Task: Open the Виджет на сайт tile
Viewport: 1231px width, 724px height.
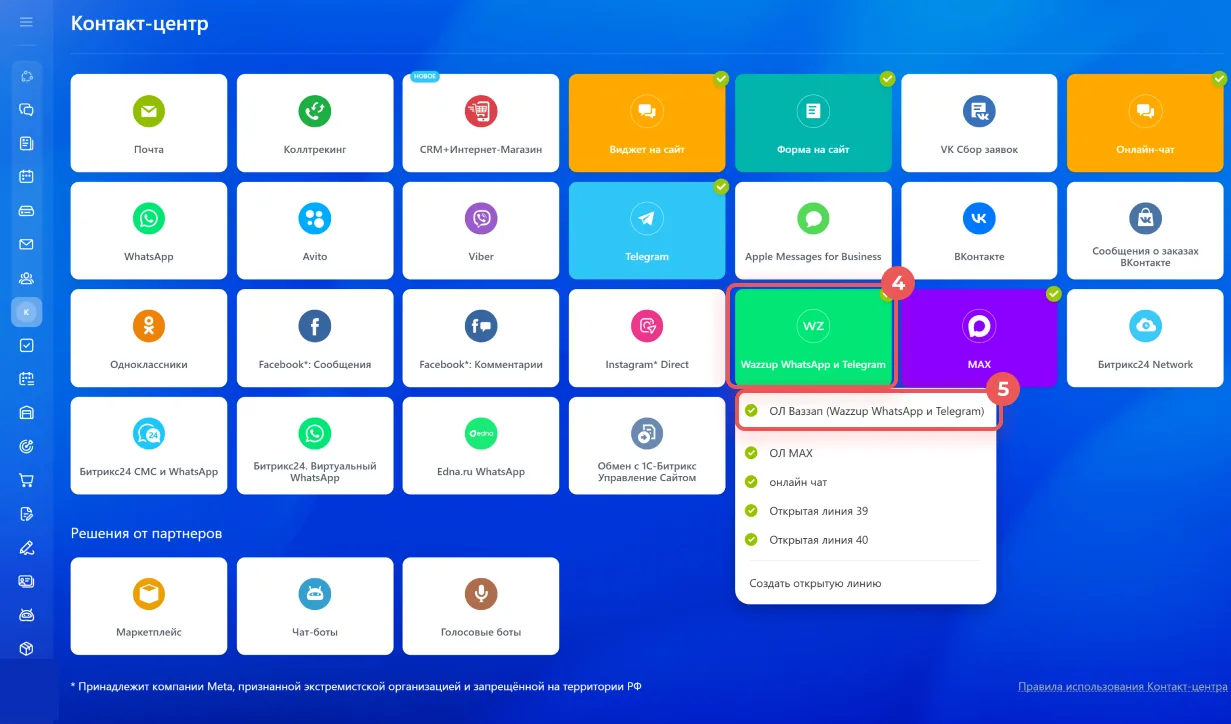Action: 647,122
